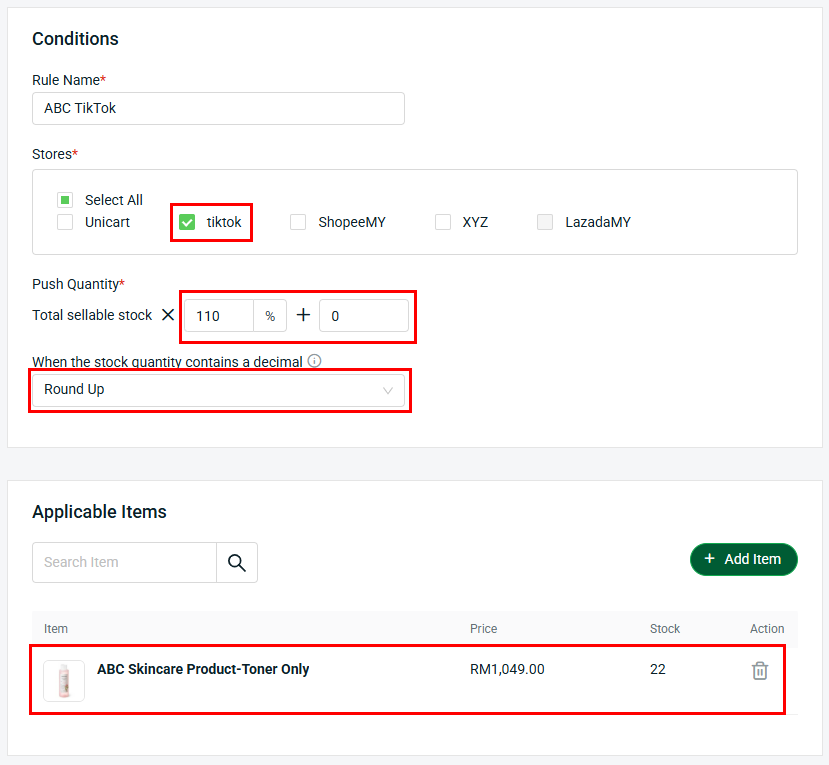Click the Price column header
The height and width of the screenshot is (765, 829).
(483, 629)
